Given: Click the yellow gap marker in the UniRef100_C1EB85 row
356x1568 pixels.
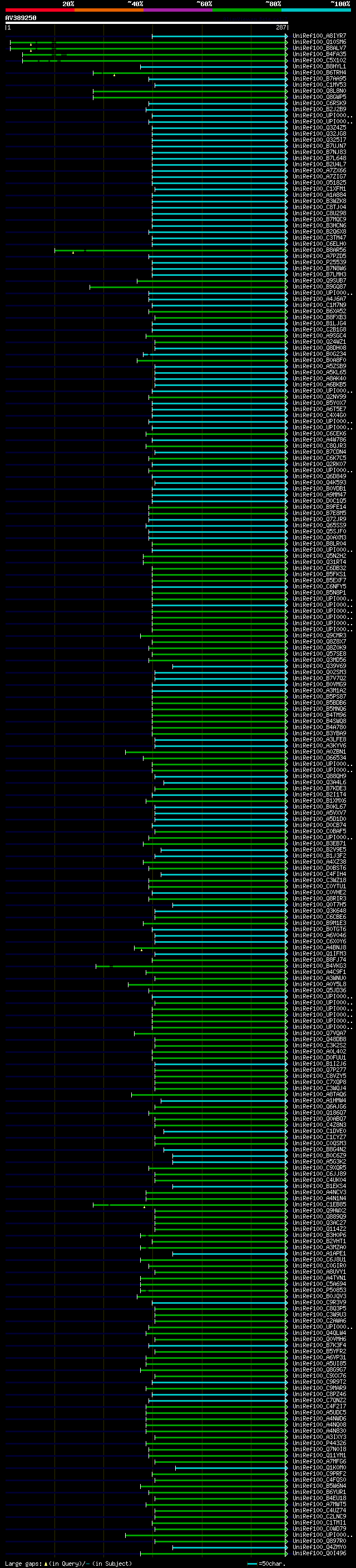Looking at the screenshot, I should pos(144,1206).
